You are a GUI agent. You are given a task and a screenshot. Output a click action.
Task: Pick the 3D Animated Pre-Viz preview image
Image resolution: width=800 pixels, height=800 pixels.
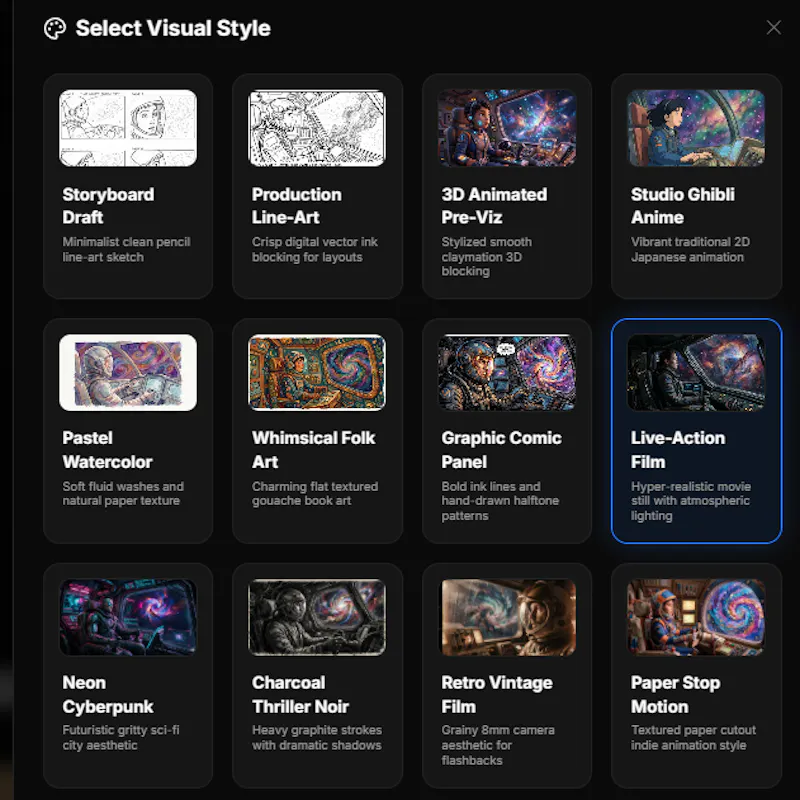click(x=507, y=128)
